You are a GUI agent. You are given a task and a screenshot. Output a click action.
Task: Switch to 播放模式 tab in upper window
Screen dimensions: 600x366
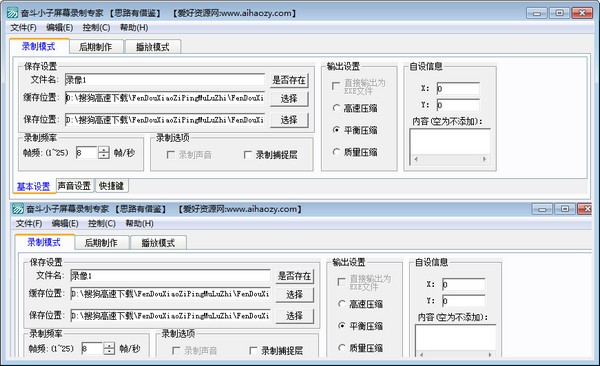[x=153, y=47]
